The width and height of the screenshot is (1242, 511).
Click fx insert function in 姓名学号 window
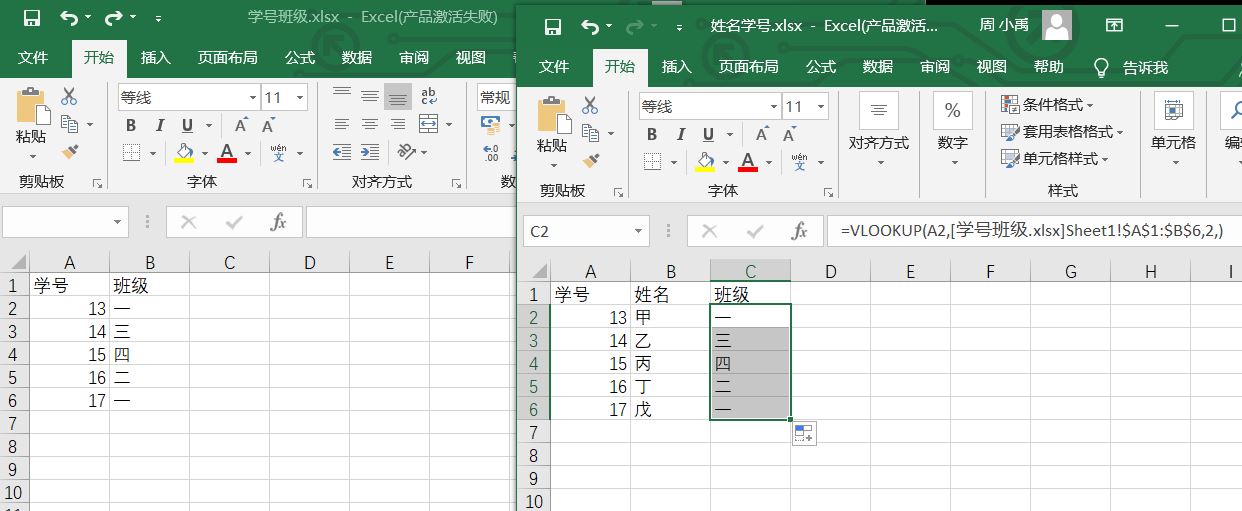coord(800,231)
